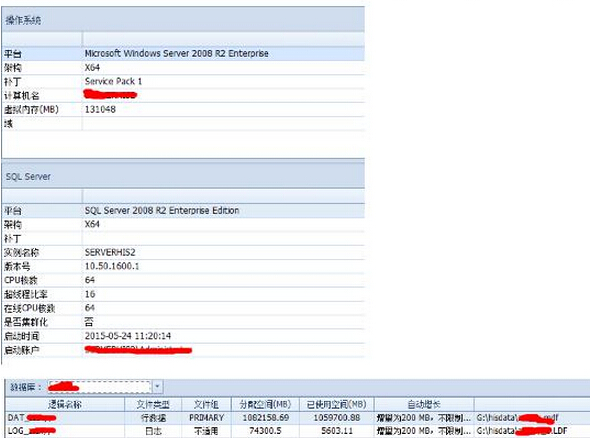Sort by 文件类型 column header

point(153,405)
